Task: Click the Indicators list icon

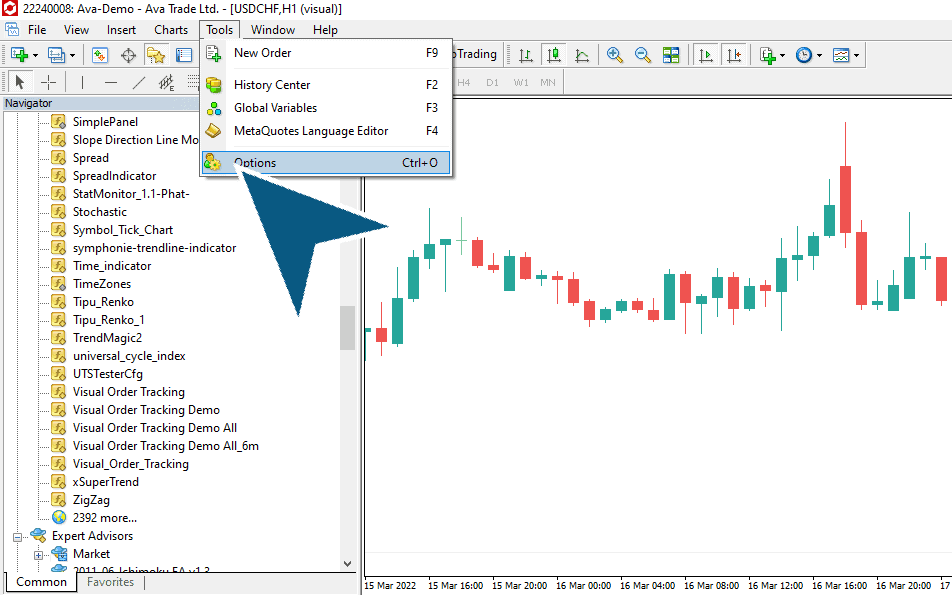Action: click(768, 55)
